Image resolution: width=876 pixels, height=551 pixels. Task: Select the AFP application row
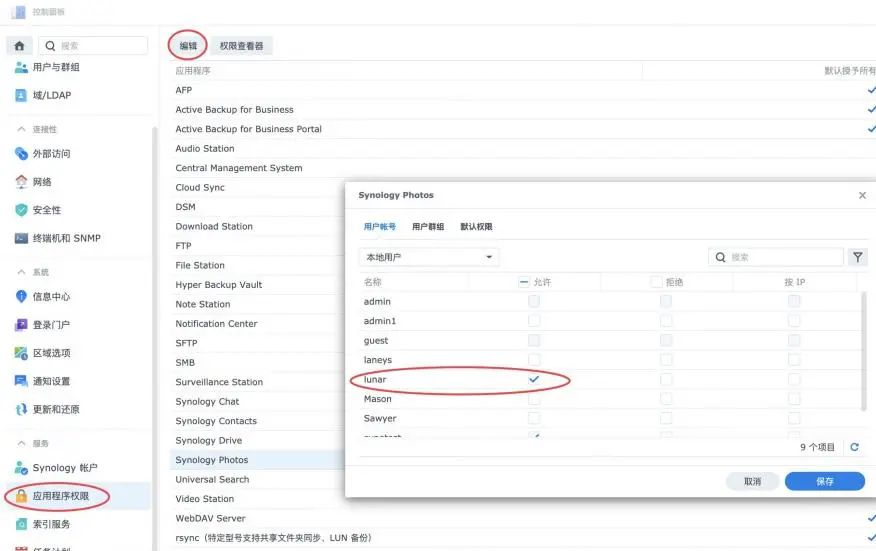point(522,90)
